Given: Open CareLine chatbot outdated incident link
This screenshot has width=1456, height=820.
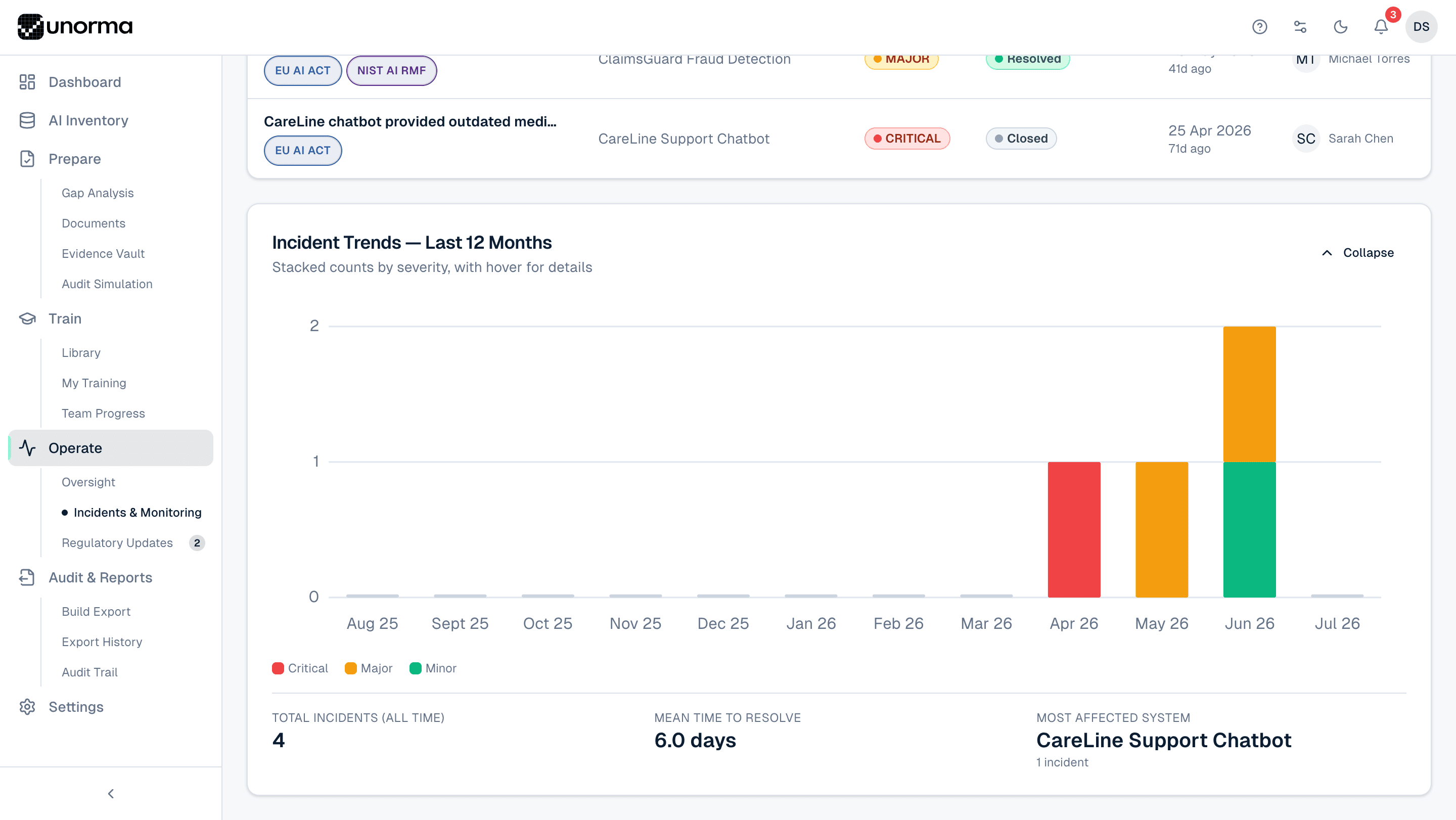Looking at the screenshot, I should coord(410,121).
